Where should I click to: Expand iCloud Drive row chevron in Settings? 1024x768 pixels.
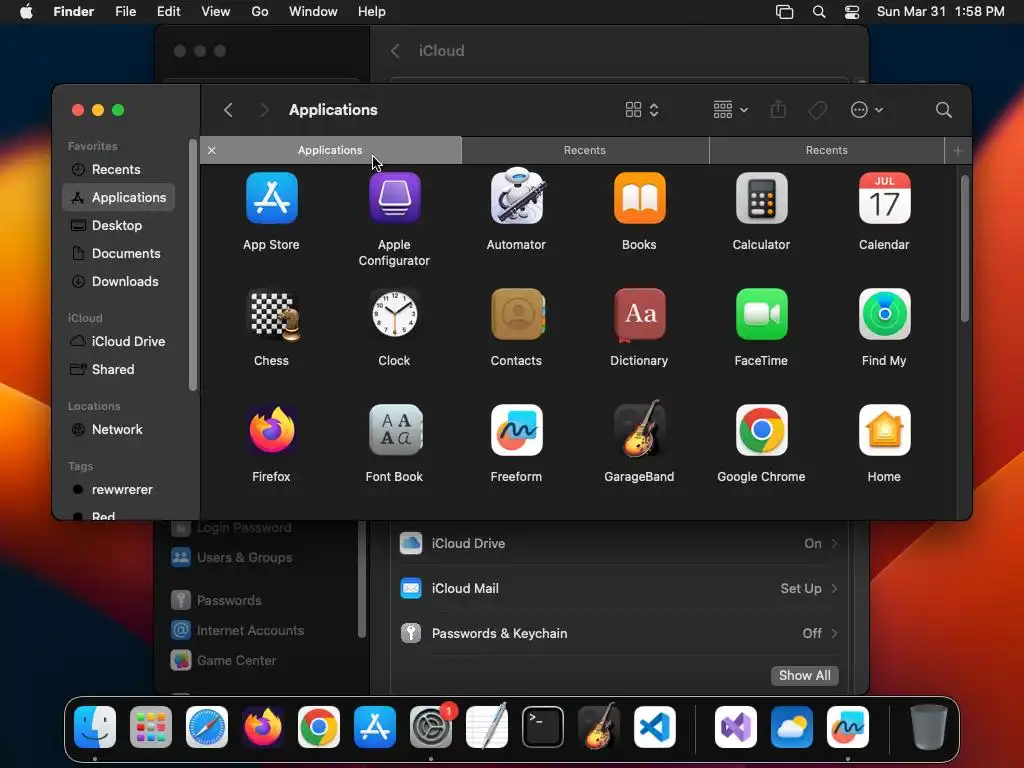pos(834,543)
